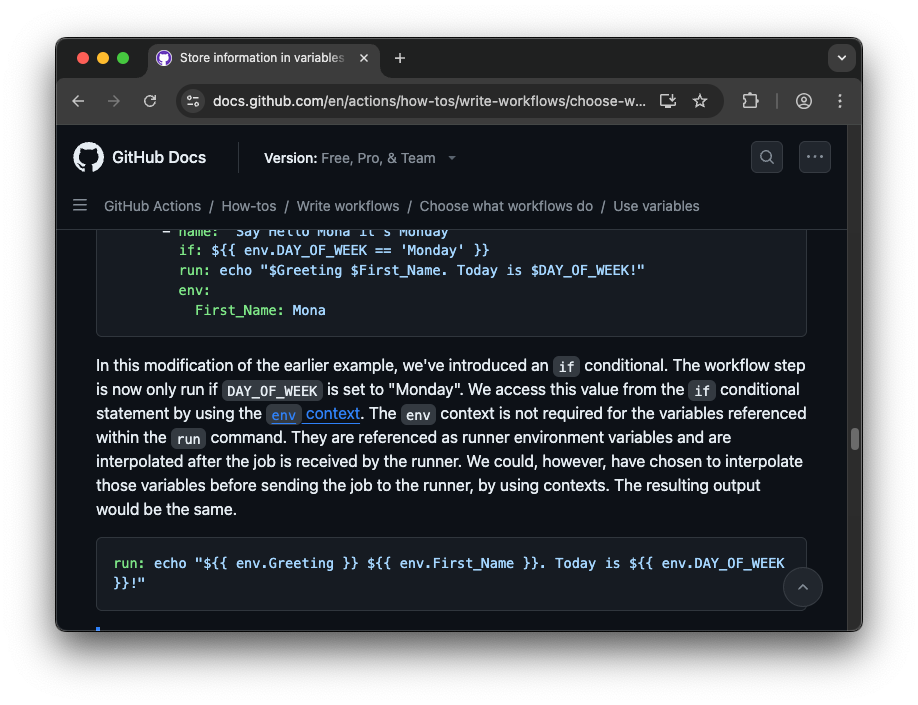Open the Write workflows breadcrumb link
The height and width of the screenshot is (705, 918).
[347, 206]
